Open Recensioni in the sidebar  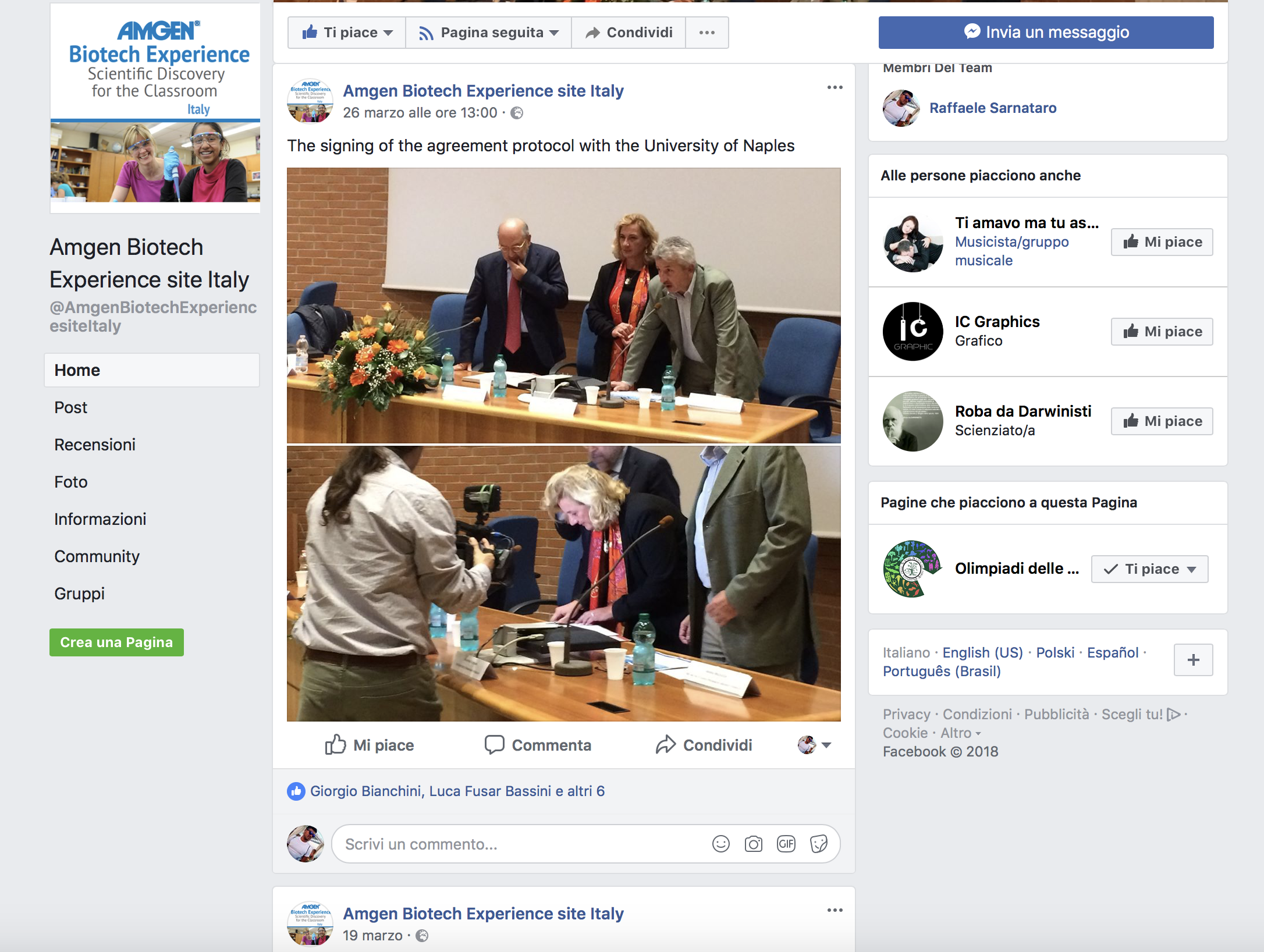tap(95, 445)
